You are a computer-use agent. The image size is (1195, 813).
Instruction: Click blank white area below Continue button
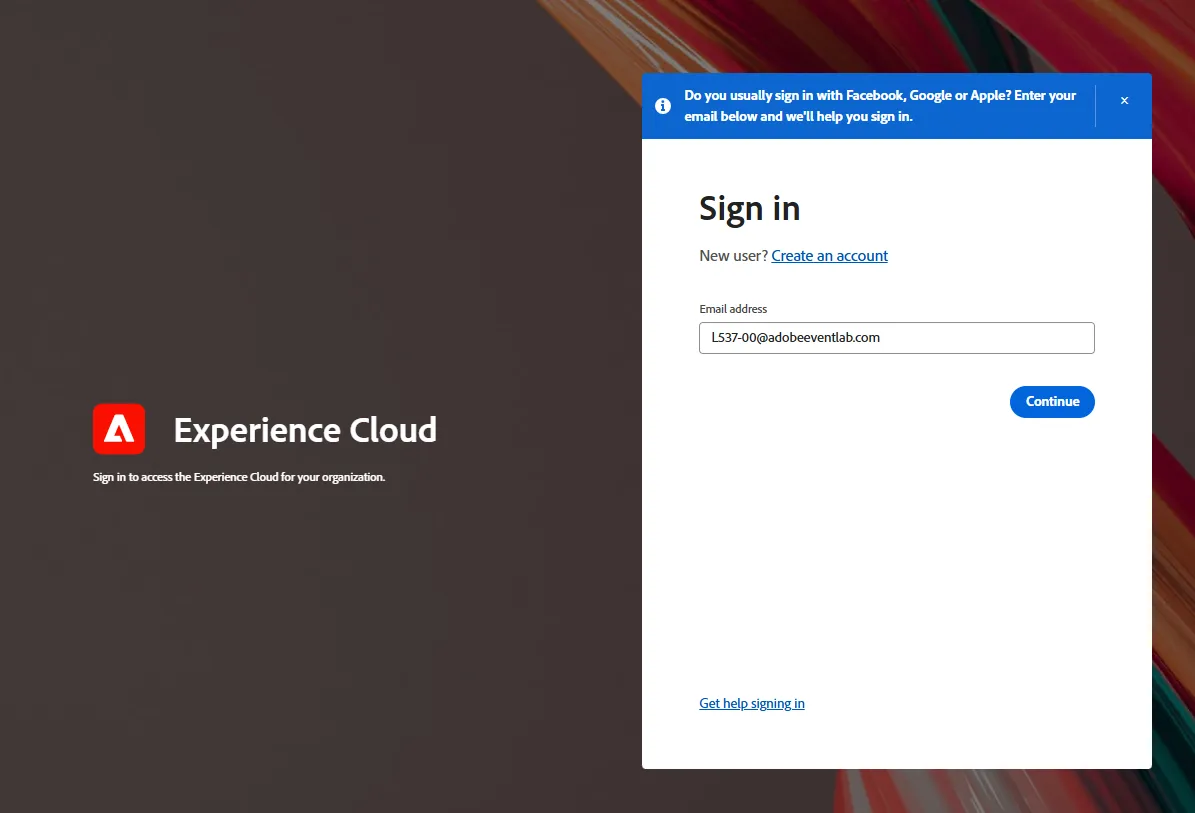[x=896, y=549]
